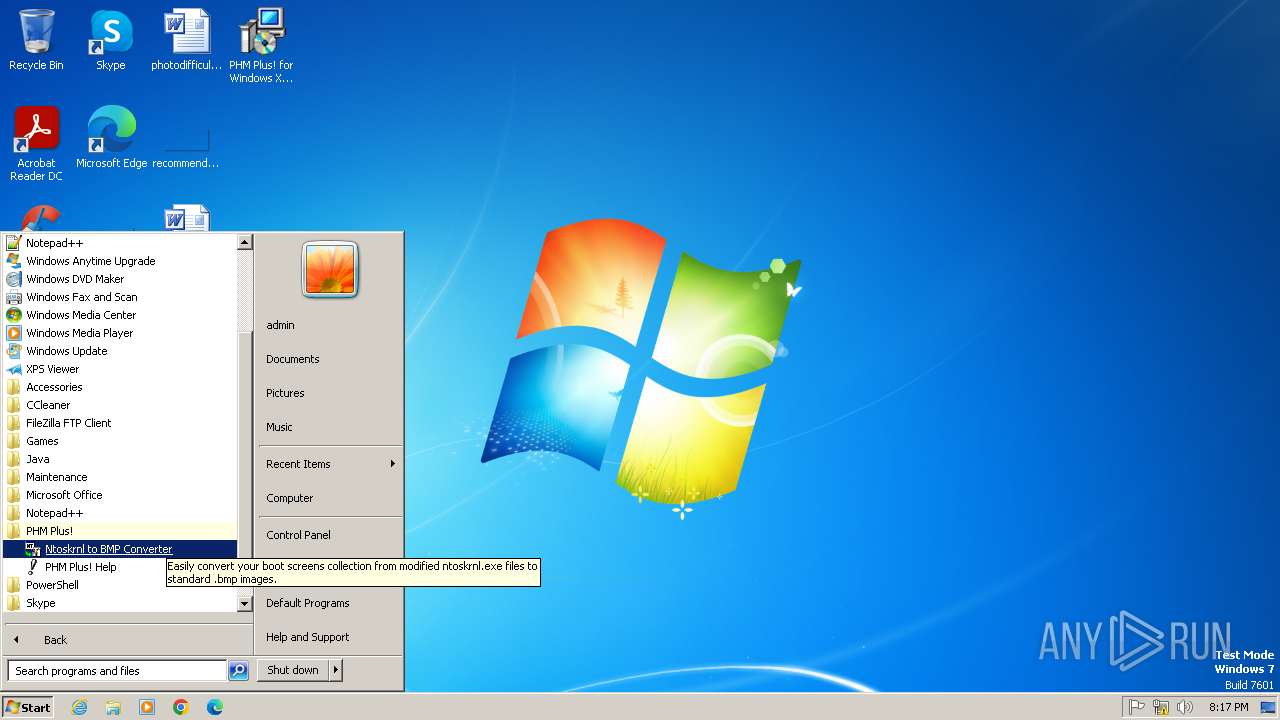
Task: Open Windows Update from programs list
Action: pyautogui.click(x=120, y=351)
